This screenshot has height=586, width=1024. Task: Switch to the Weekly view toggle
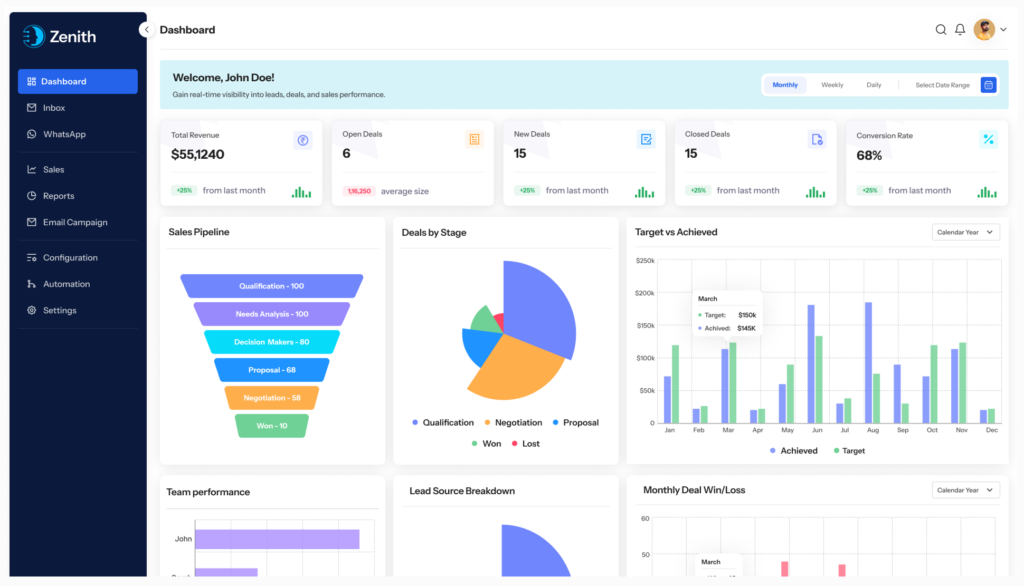click(x=832, y=85)
